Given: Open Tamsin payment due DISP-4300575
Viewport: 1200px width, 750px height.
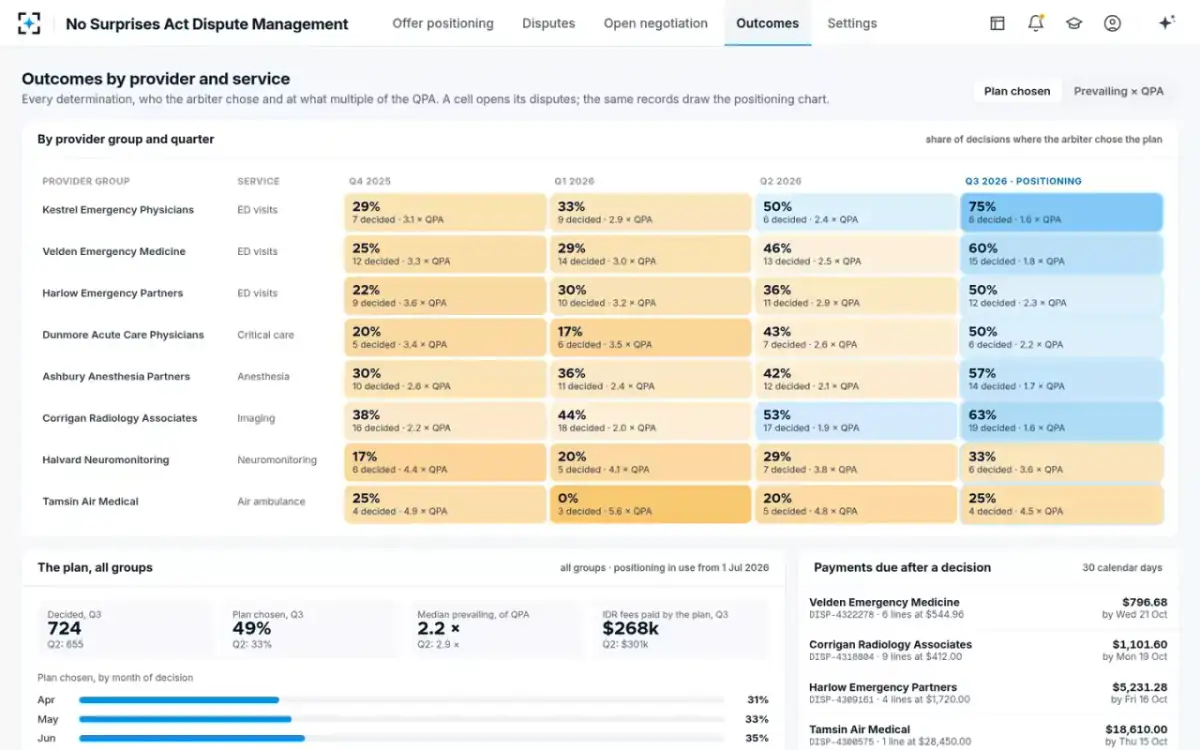Looking at the screenshot, I should pyautogui.click(x=988, y=735).
